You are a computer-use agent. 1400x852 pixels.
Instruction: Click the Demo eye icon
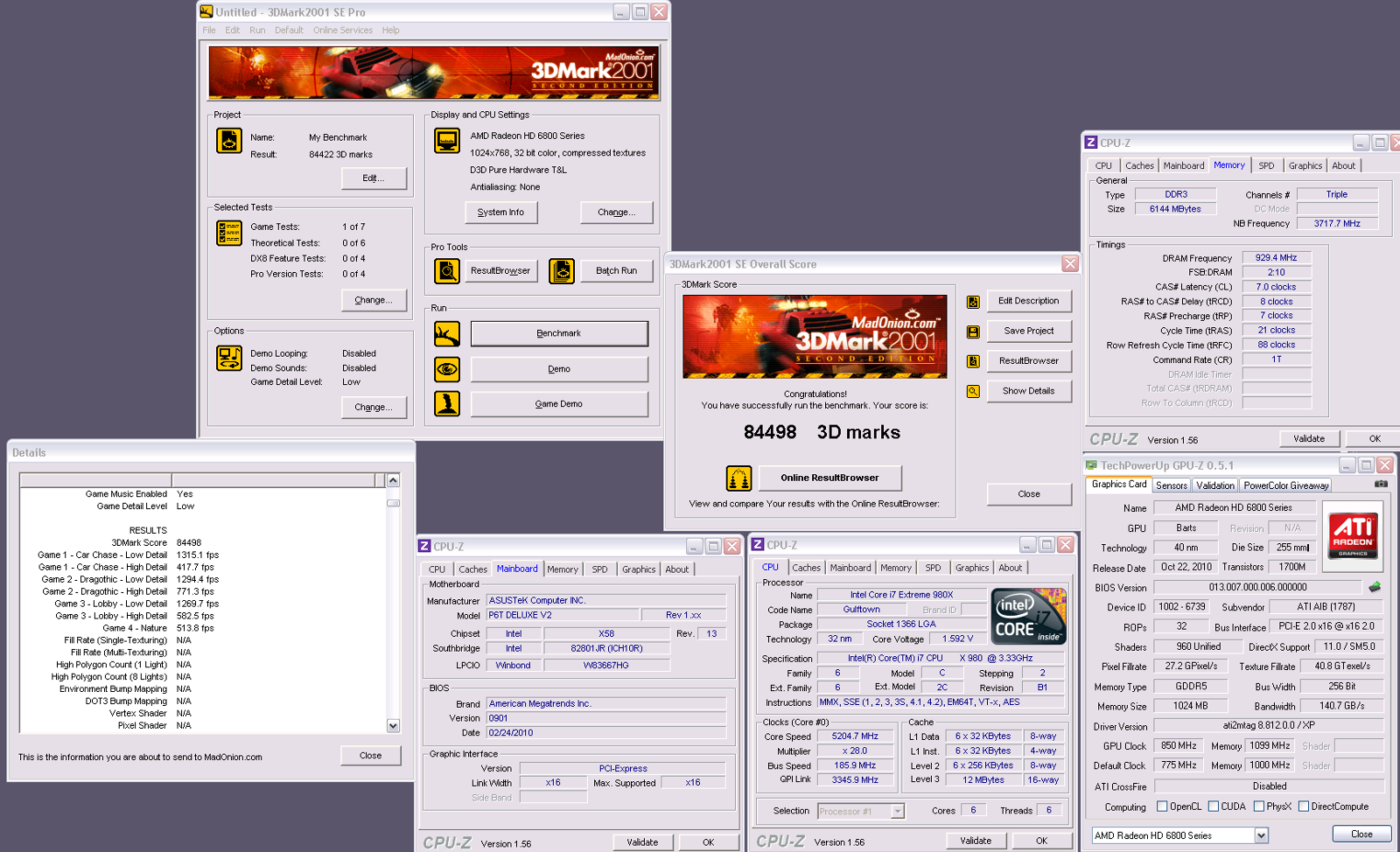point(447,369)
